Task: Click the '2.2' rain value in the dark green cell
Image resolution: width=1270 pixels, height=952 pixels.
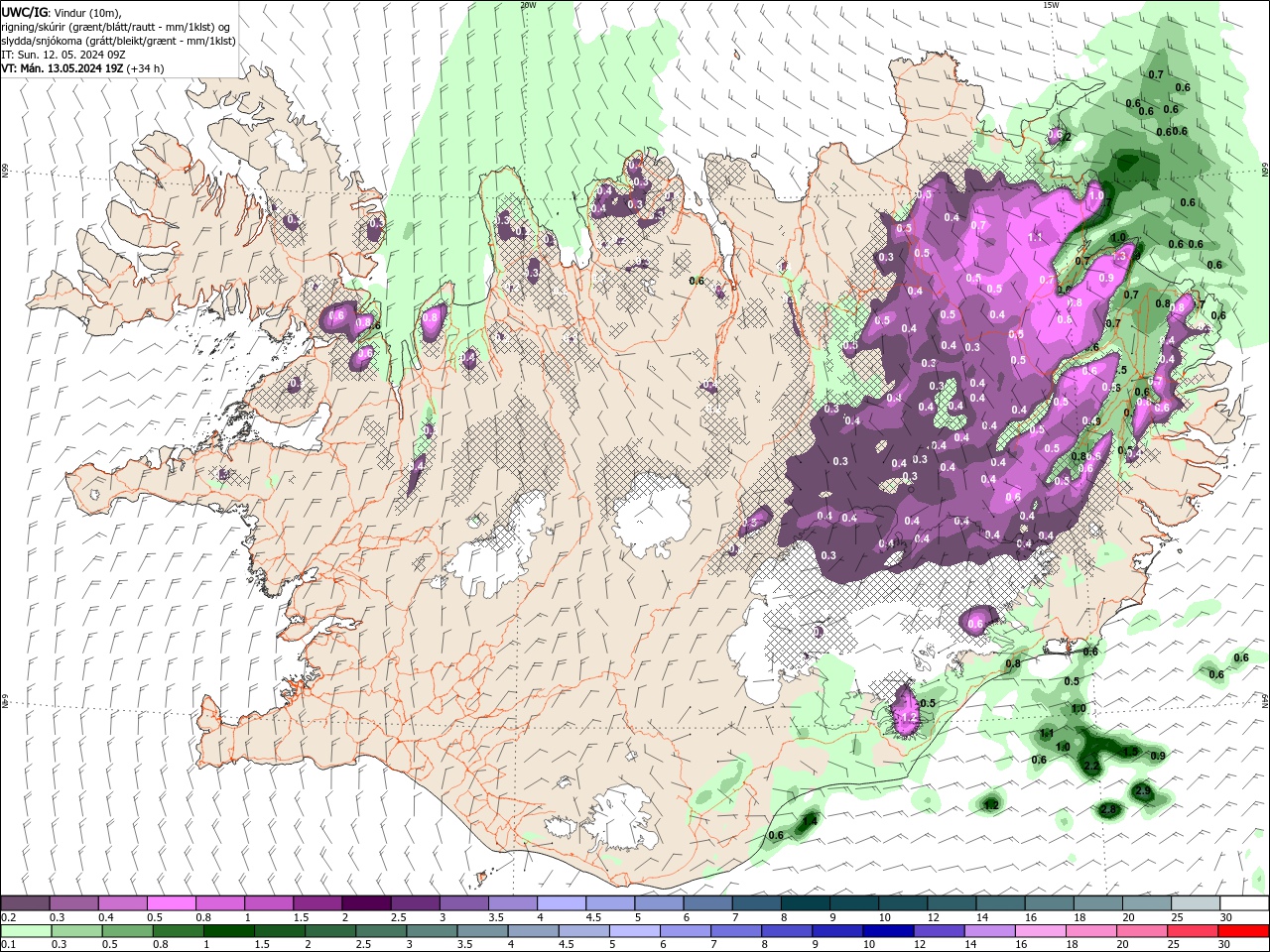Action: click(1091, 767)
